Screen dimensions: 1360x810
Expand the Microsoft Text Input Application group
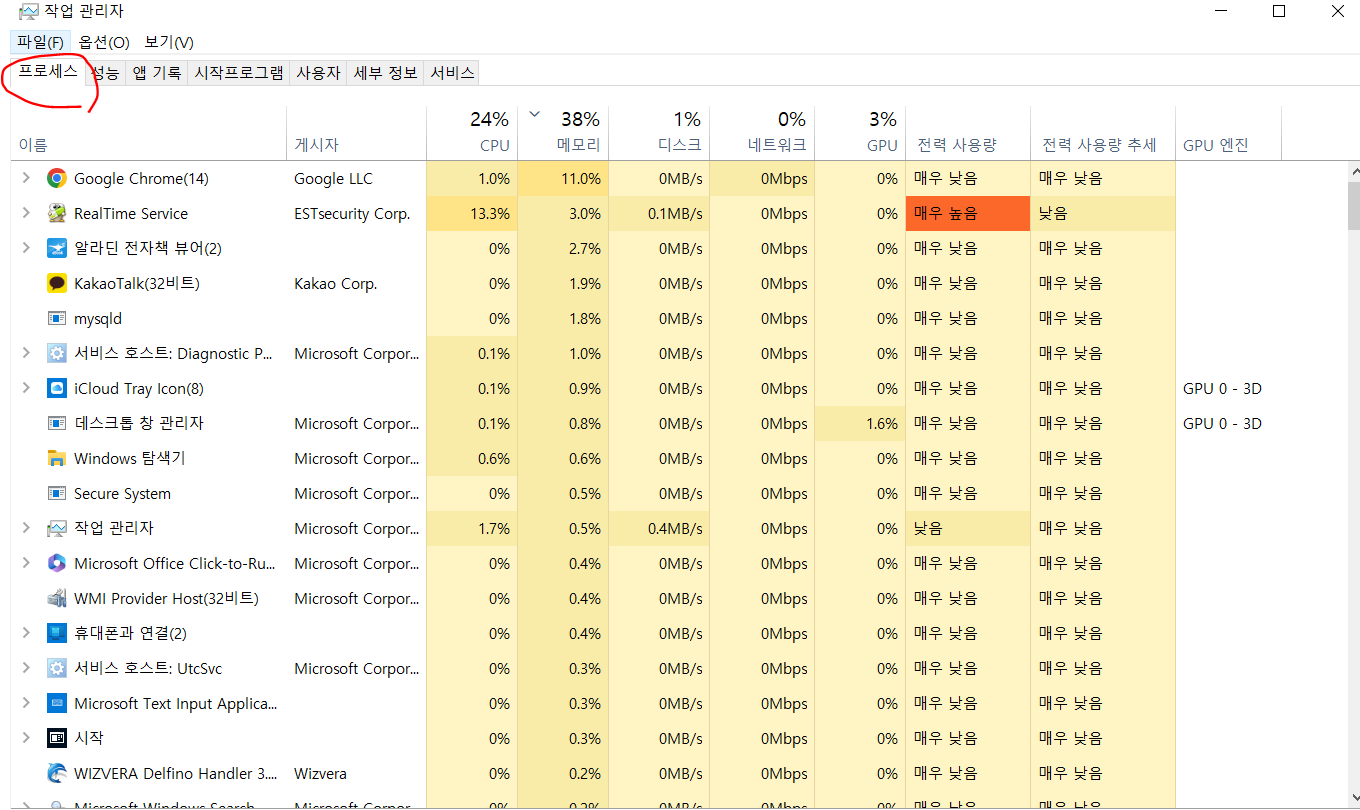click(26, 704)
